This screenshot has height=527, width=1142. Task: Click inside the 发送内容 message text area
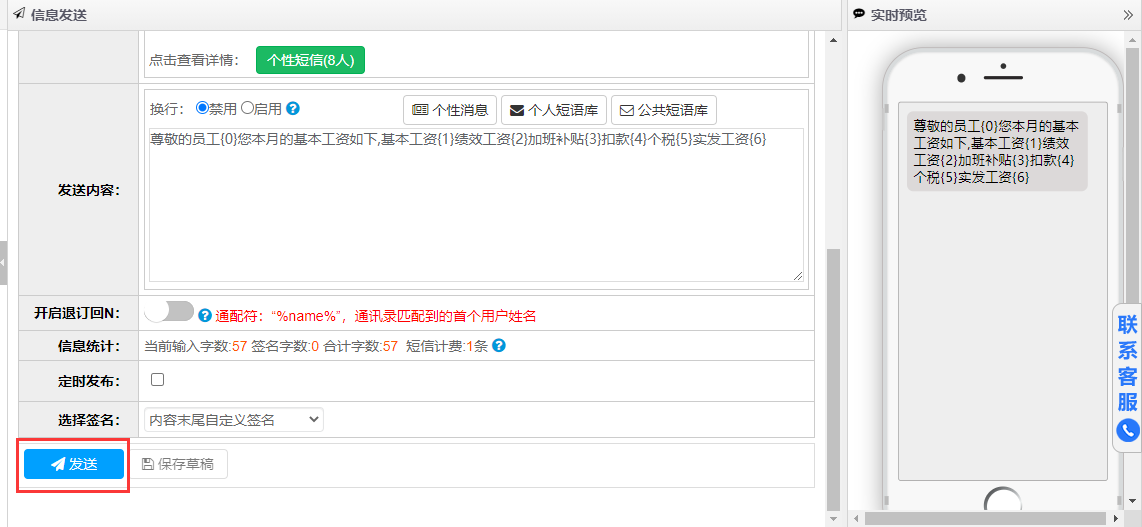click(475, 210)
